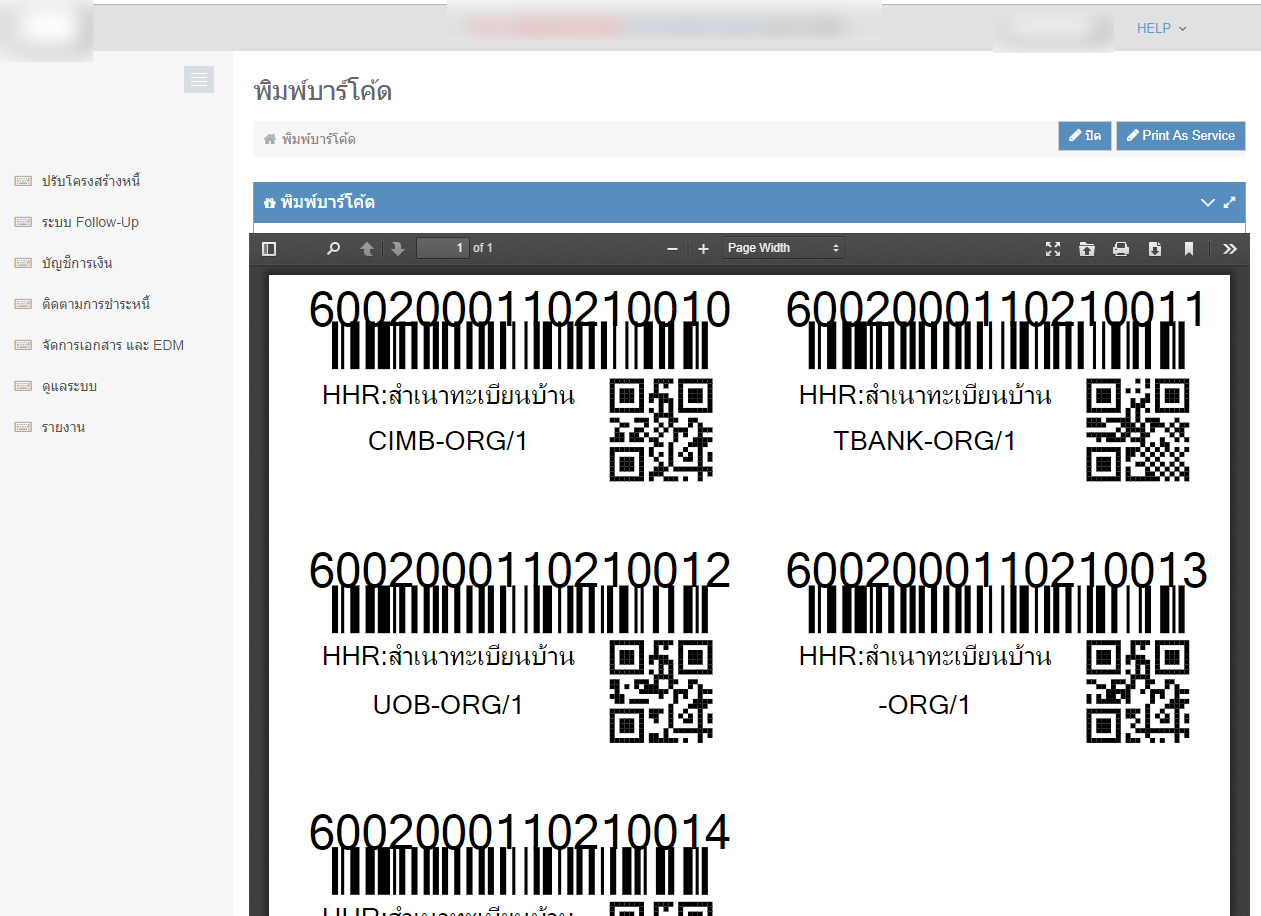1261x916 pixels.
Task: Click keyboard icon beside ติดตามการชำระหนี้
Action: [x=23, y=304]
